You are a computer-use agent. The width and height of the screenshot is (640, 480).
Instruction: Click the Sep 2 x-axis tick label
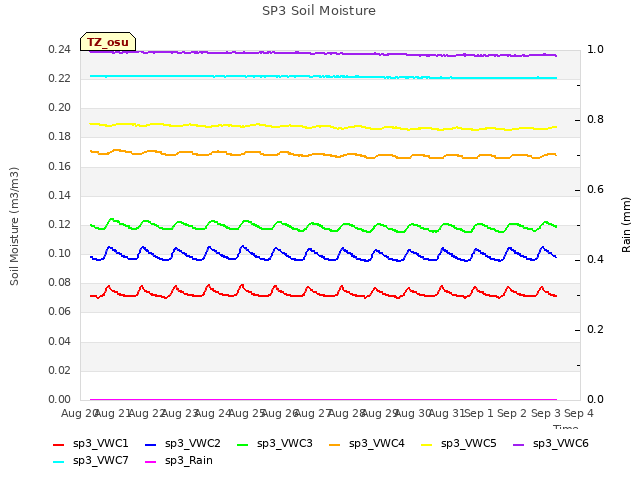tap(512, 413)
